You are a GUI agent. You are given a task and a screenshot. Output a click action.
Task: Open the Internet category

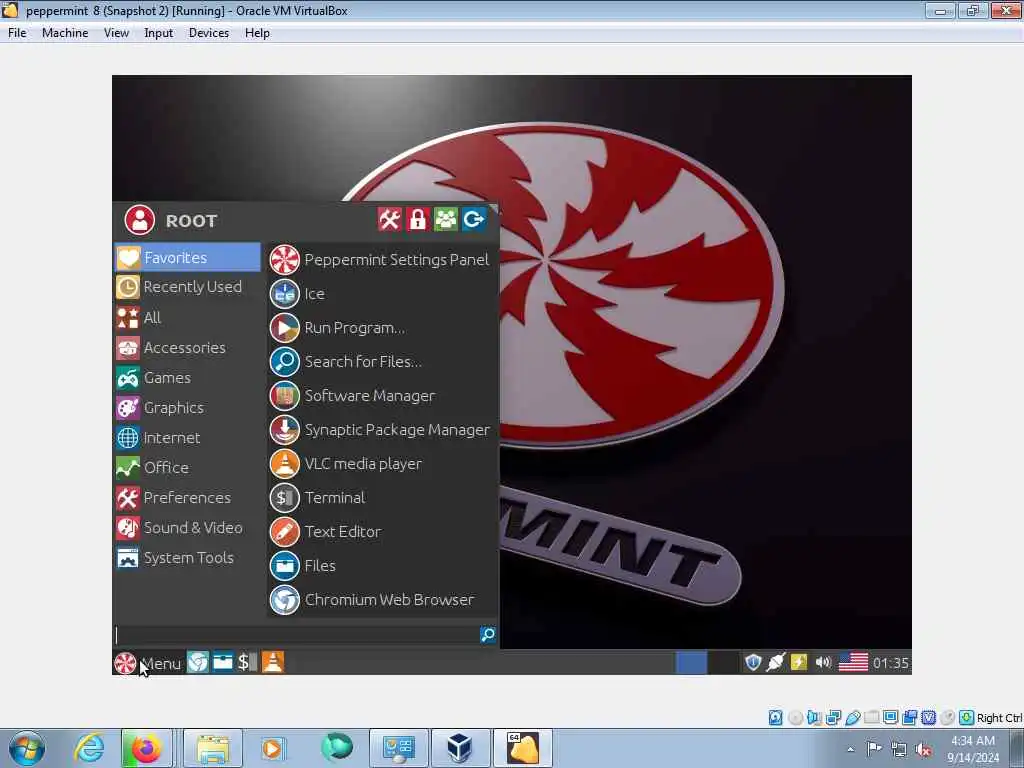tap(187, 438)
